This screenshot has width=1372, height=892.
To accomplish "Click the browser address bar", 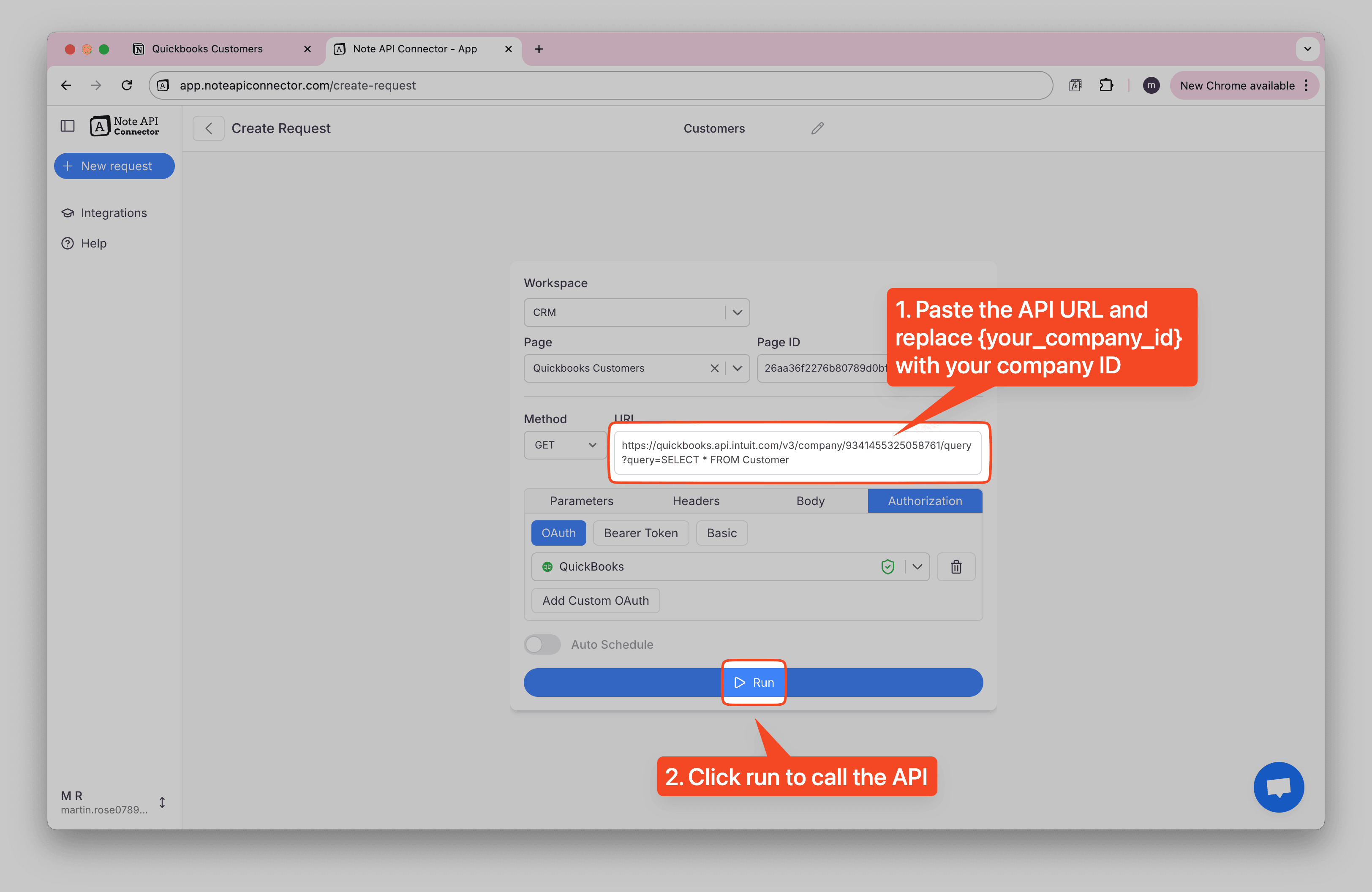I will (601, 85).
